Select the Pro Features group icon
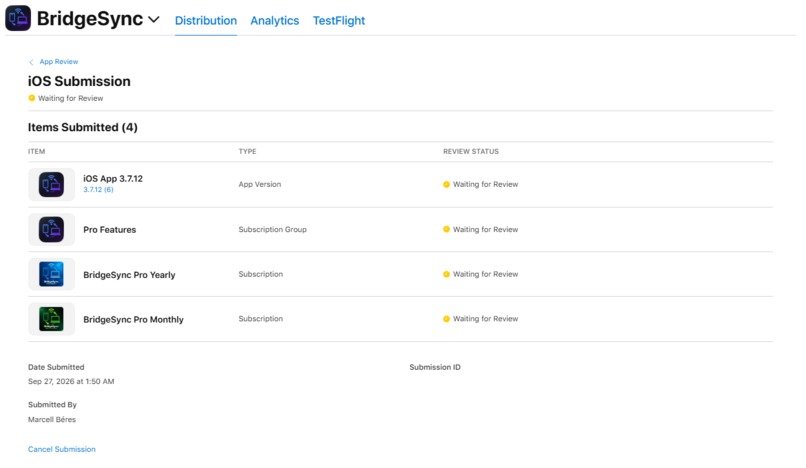This screenshot has height=468, width=806. point(51,229)
